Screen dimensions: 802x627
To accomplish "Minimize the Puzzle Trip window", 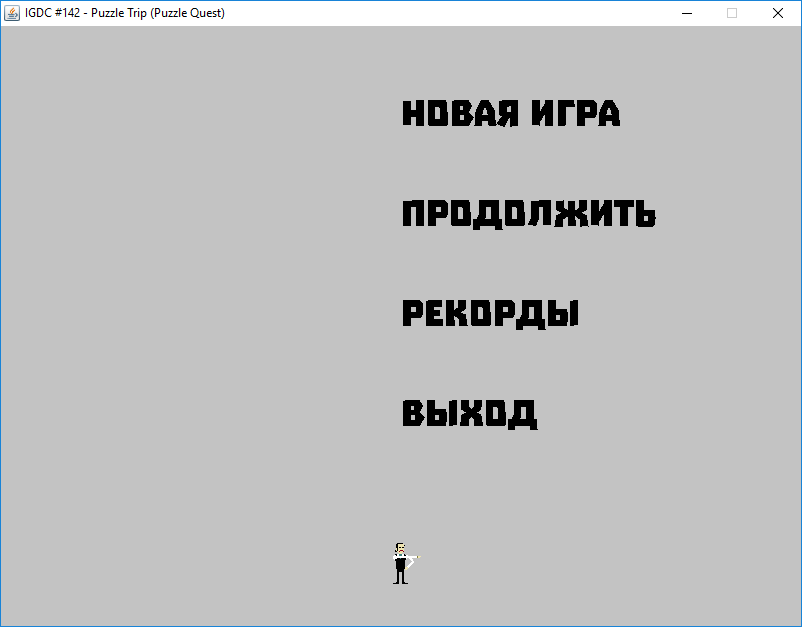I will [x=687, y=13].
